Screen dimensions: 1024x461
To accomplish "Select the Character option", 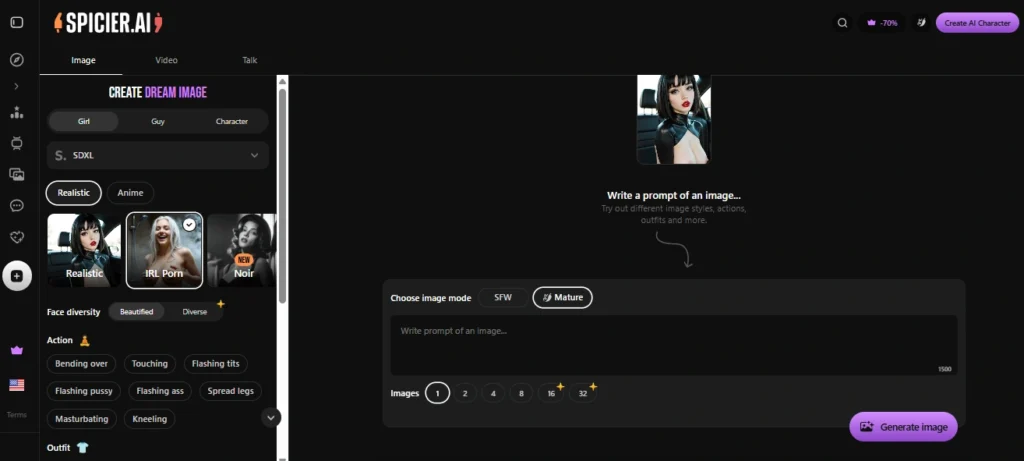I will 232,121.
